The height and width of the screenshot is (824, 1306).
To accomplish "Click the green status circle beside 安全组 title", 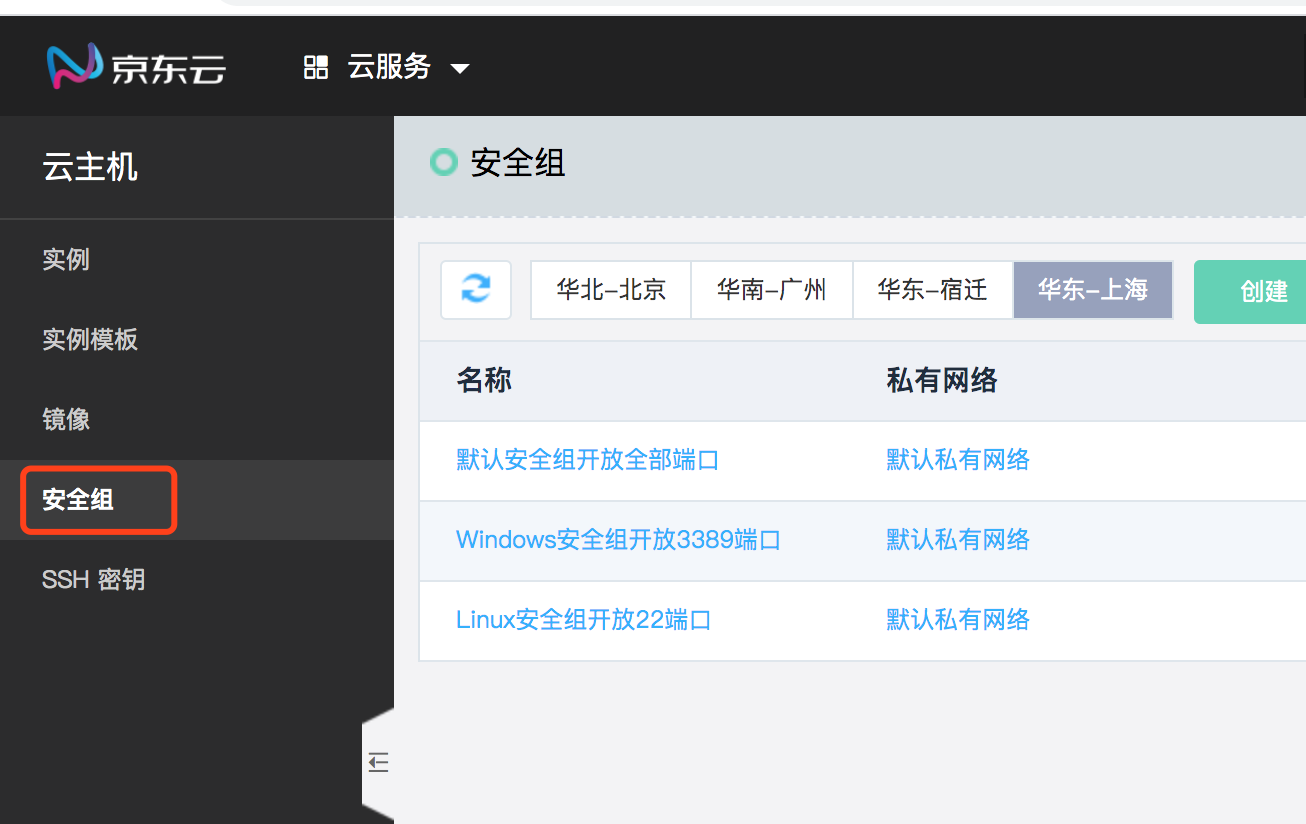I will [443, 161].
